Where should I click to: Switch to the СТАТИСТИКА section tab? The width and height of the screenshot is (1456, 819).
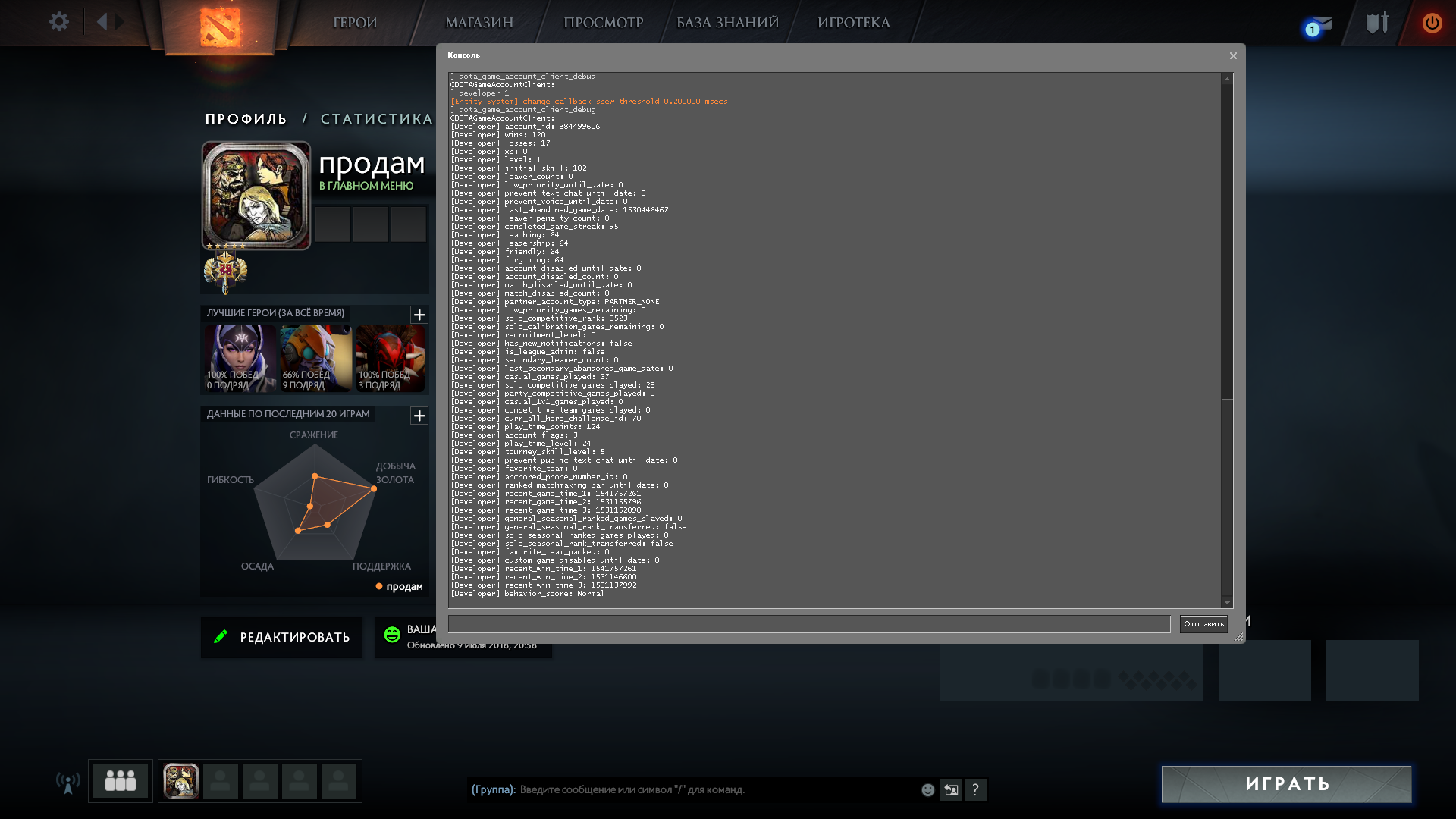(377, 119)
